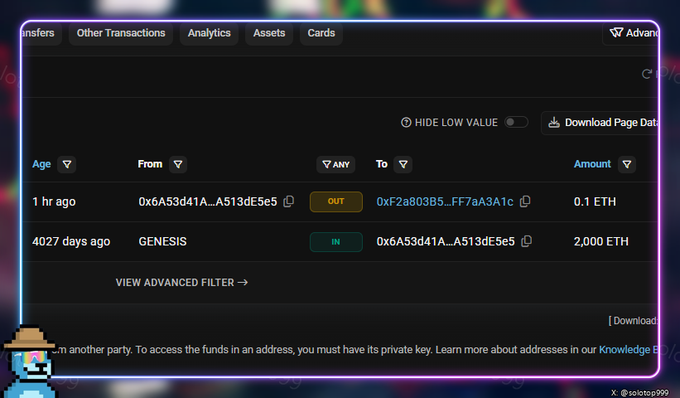Copy From address in 1 hr ago row
680x398 pixels.
(x=288, y=201)
